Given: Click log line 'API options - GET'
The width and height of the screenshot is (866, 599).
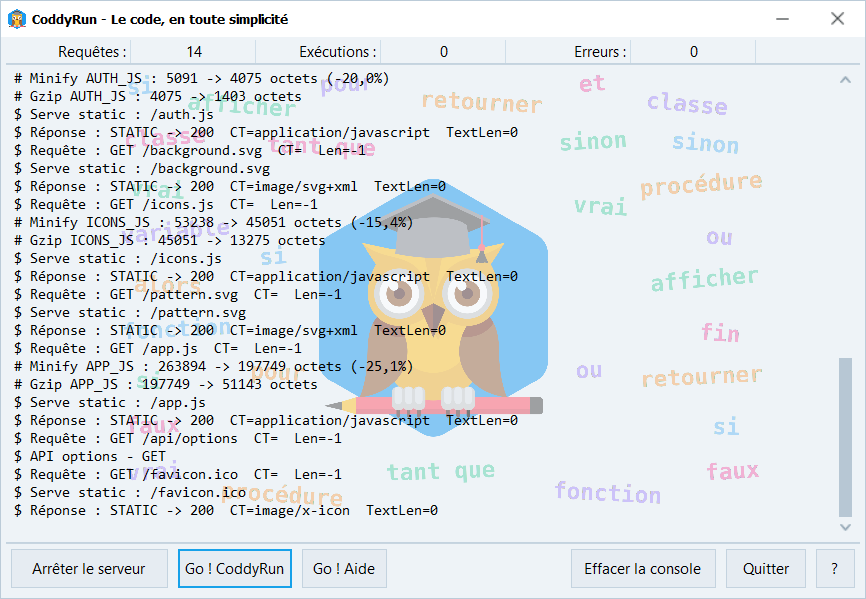Looking at the screenshot, I should tap(89, 457).
